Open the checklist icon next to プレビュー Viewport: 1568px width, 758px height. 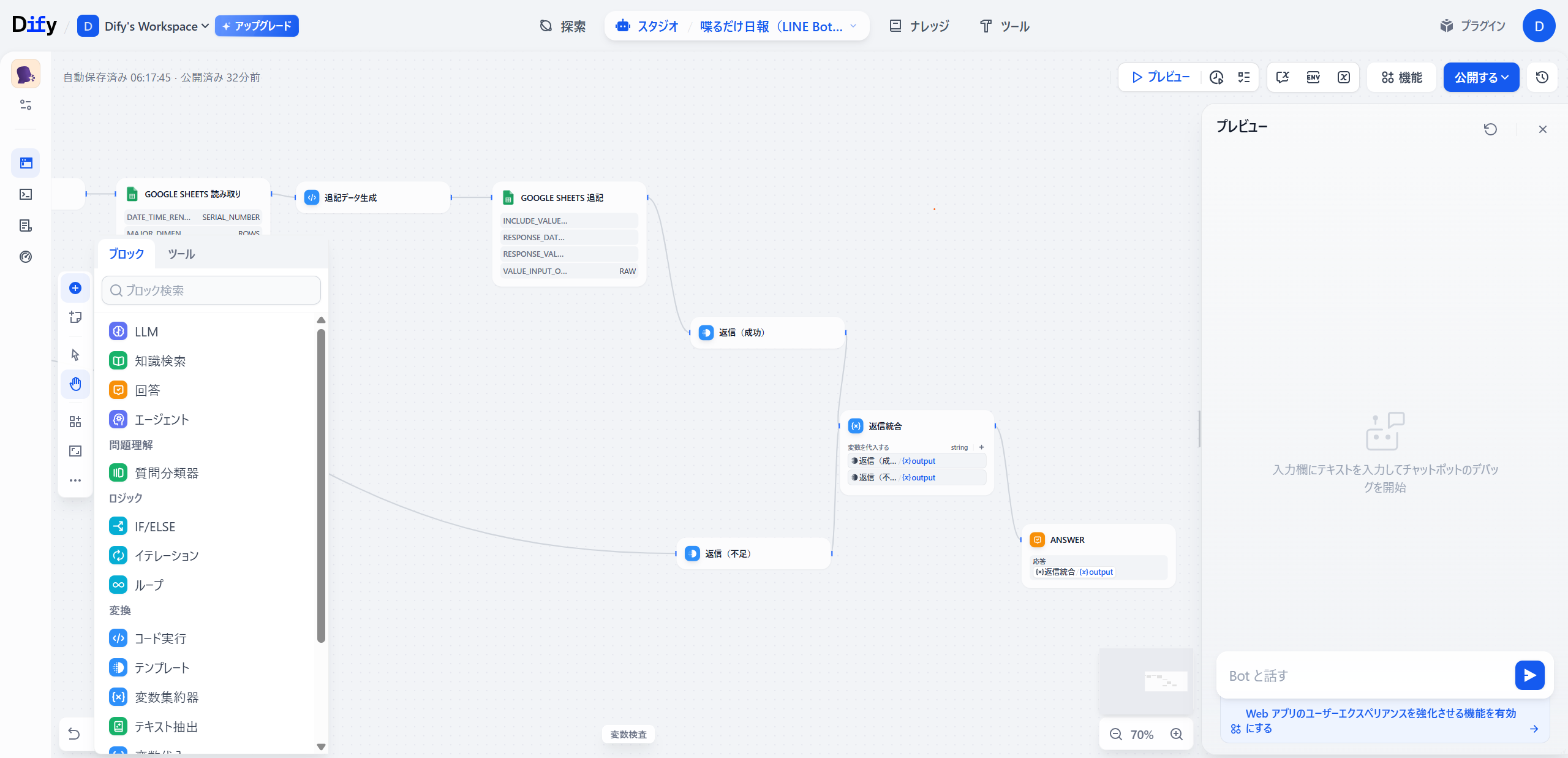point(1243,77)
